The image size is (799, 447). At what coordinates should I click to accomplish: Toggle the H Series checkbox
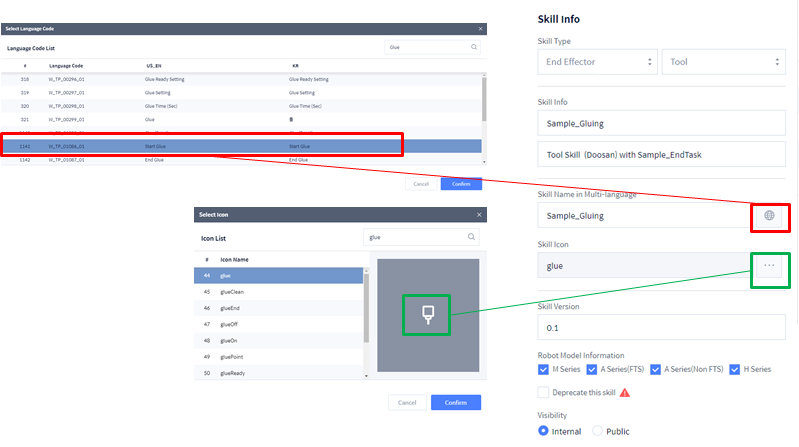(735, 369)
